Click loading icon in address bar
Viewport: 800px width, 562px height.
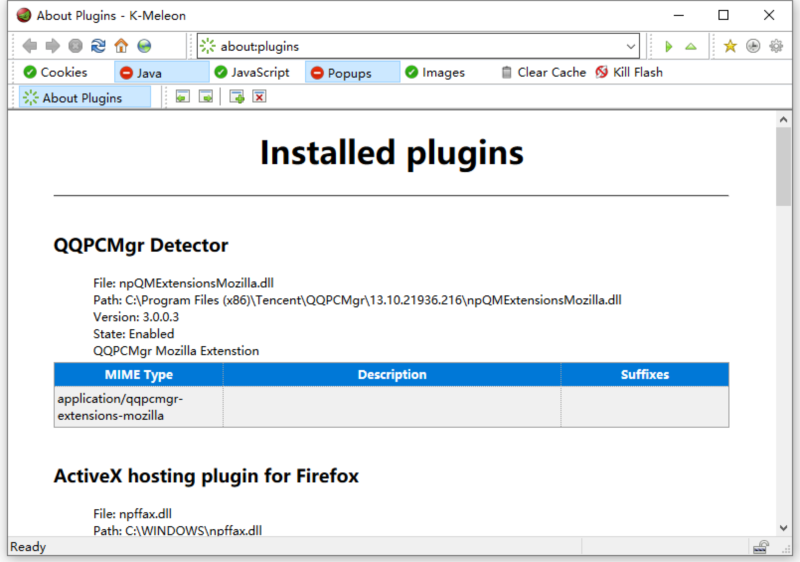[x=208, y=46]
